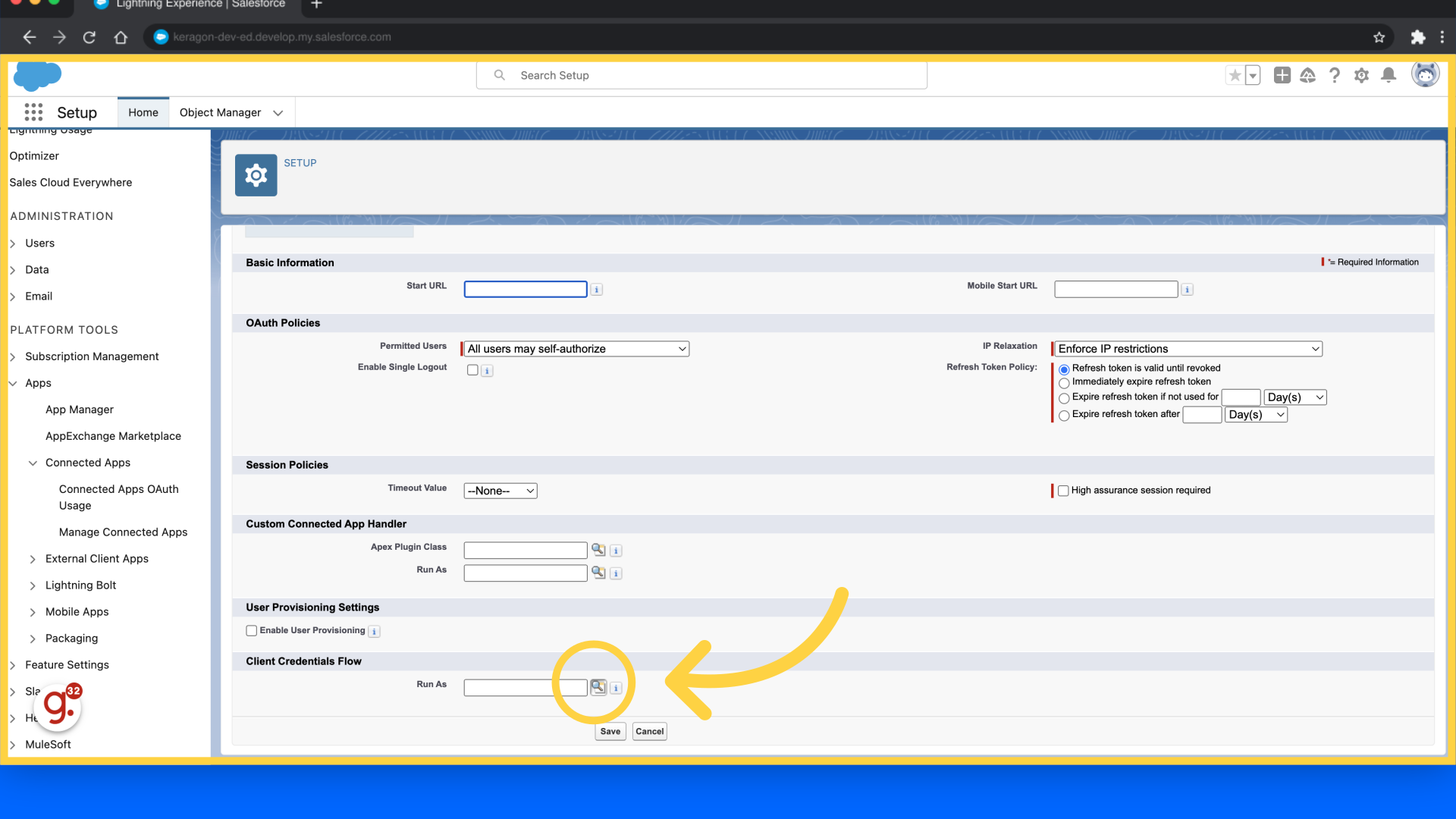Open the Apex Plugin Class lookup icon
Viewport: 1456px width, 819px height.
[x=598, y=550]
